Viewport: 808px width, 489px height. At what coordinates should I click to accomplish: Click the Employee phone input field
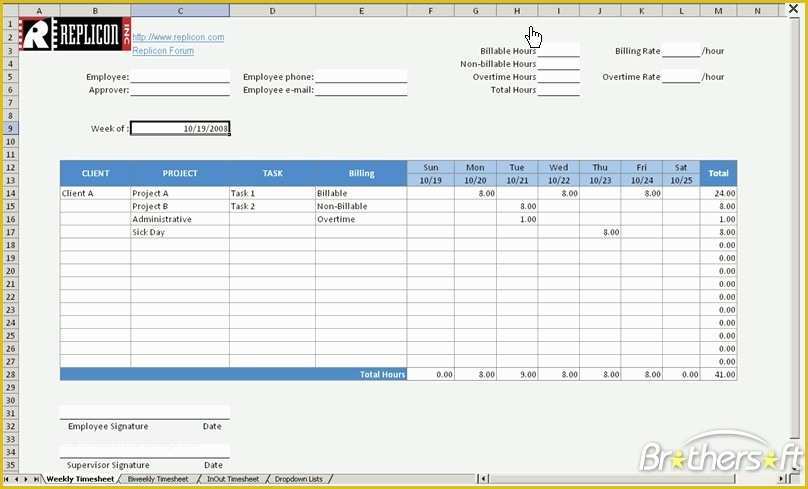point(361,77)
